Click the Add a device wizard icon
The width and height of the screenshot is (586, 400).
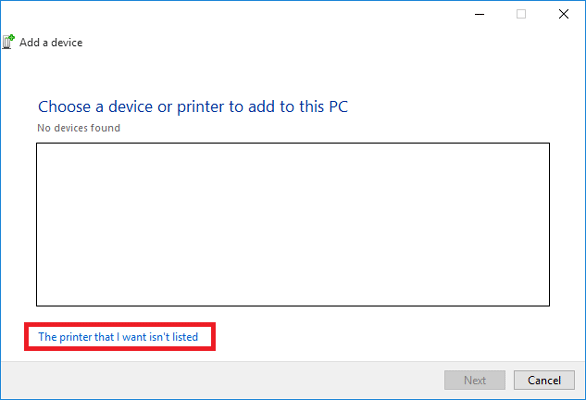[x=8, y=41]
